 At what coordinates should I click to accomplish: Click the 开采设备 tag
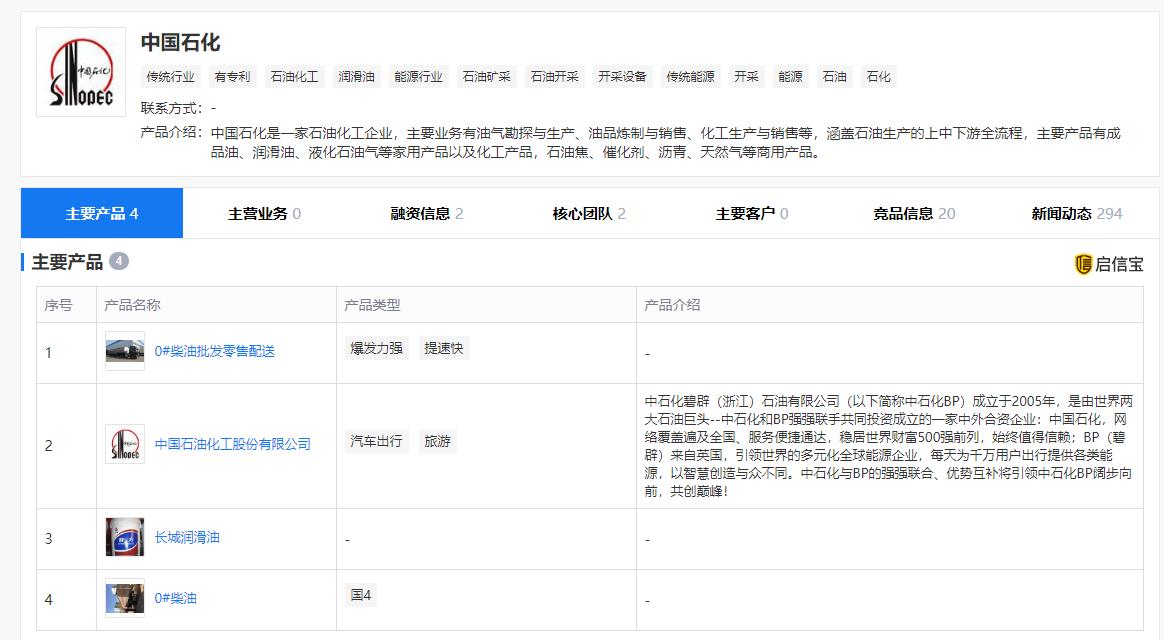coord(622,76)
